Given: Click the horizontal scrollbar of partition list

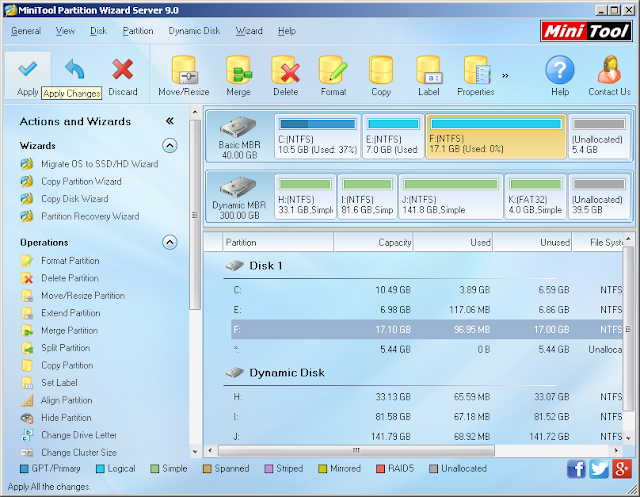Looking at the screenshot, I should click(356, 450).
